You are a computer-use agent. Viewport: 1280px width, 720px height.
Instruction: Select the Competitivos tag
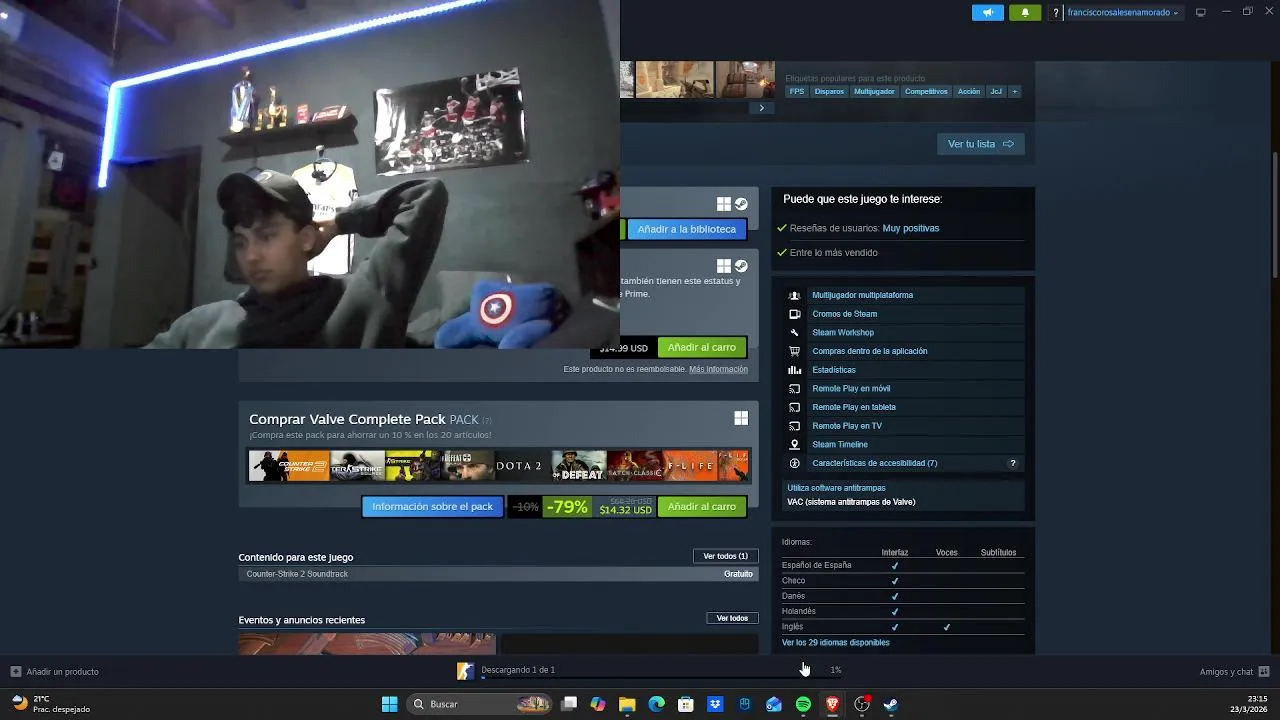pyautogui.click(x=926, y=91)
